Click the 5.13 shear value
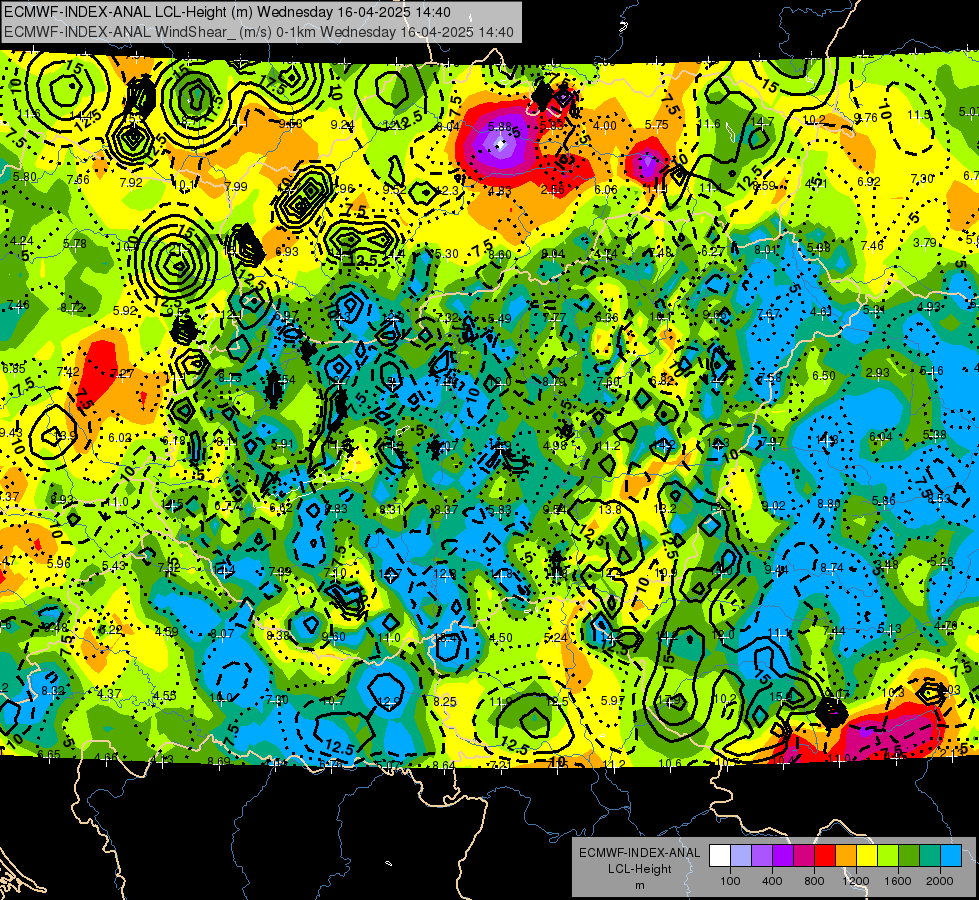Screen dimensions: 979x900 tap(889, 629)
